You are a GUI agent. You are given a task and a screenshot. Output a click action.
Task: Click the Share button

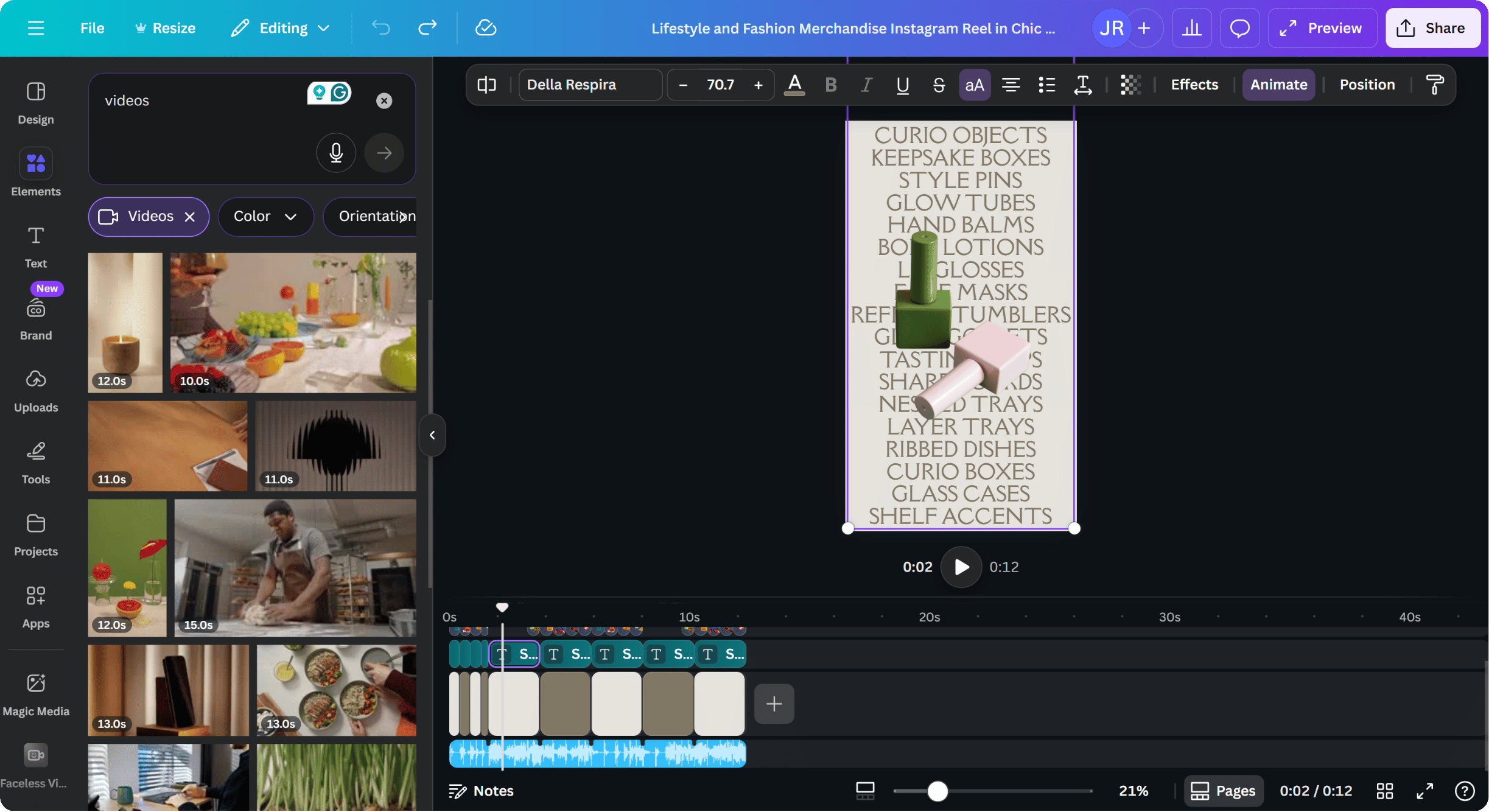(1432, 28)
